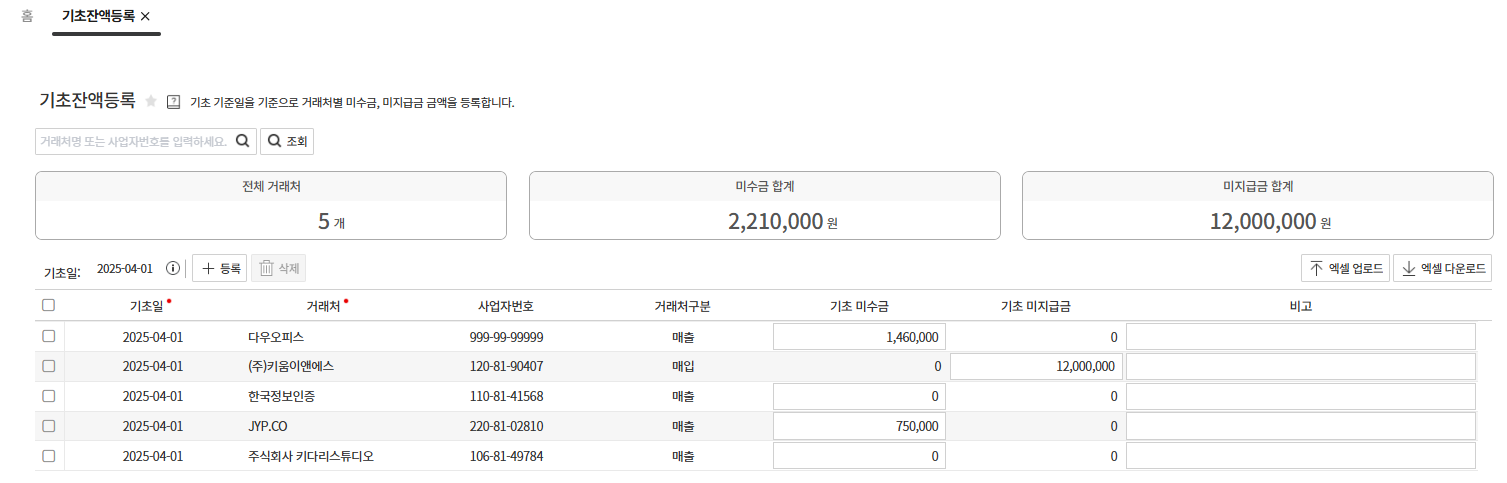
Task: Check the 다우오피스 row checkbox
Action: point(49,336)
